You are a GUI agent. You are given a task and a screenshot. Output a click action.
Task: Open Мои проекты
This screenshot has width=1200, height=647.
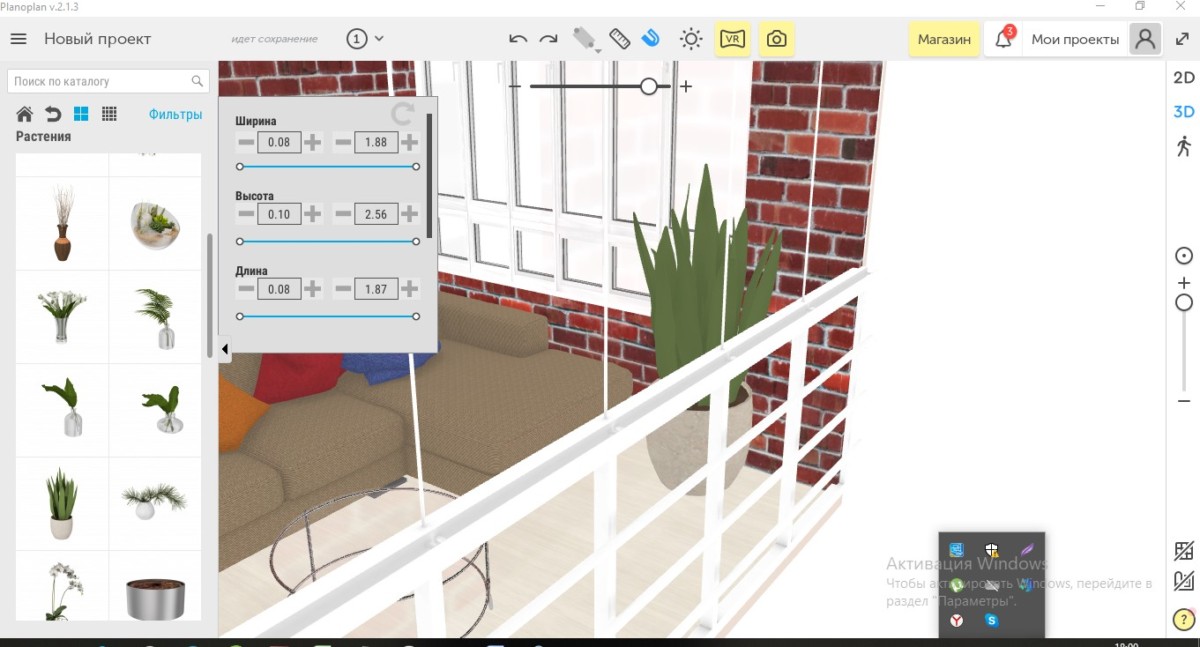(x=1075, y=40)
